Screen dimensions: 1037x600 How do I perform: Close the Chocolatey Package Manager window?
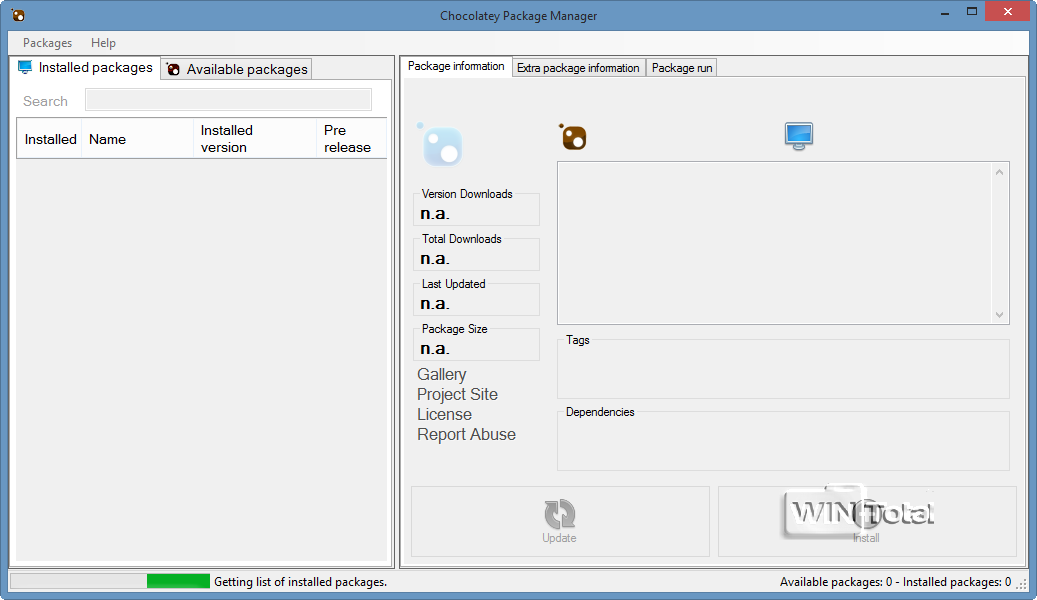pyautogui.click(x=1007, y=11)
